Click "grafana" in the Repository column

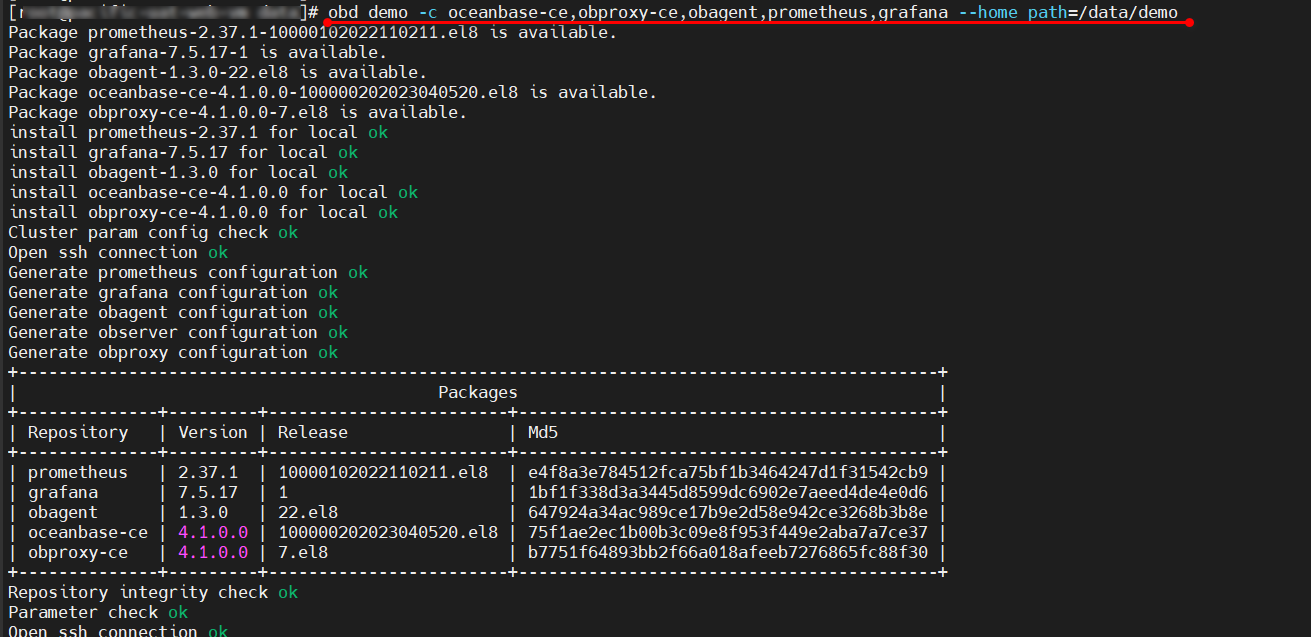click(63, 492)
